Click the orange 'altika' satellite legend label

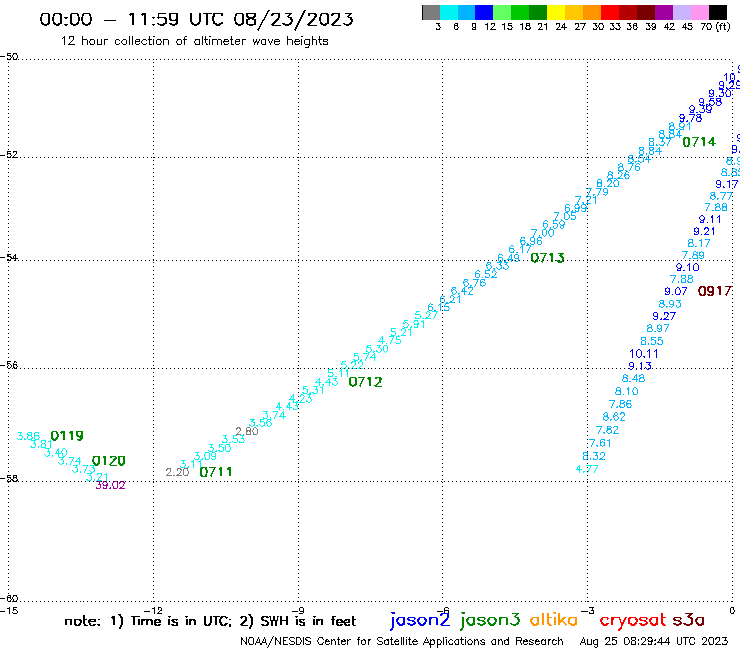pyautogui.click(x=554, y=619)
